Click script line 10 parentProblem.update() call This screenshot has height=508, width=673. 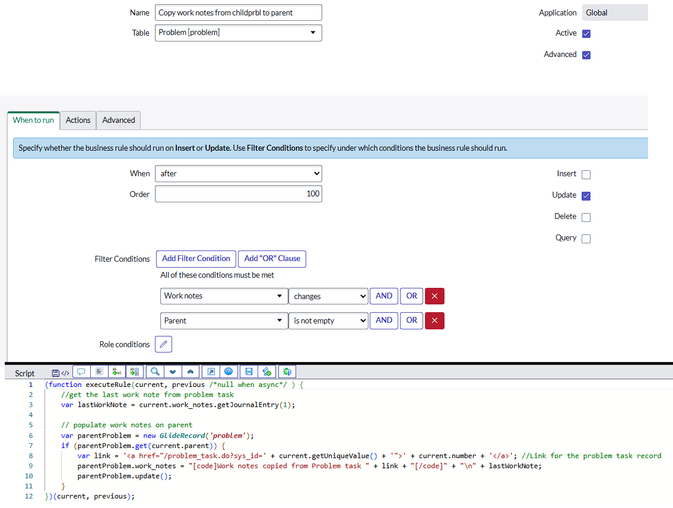click(124, 476)
